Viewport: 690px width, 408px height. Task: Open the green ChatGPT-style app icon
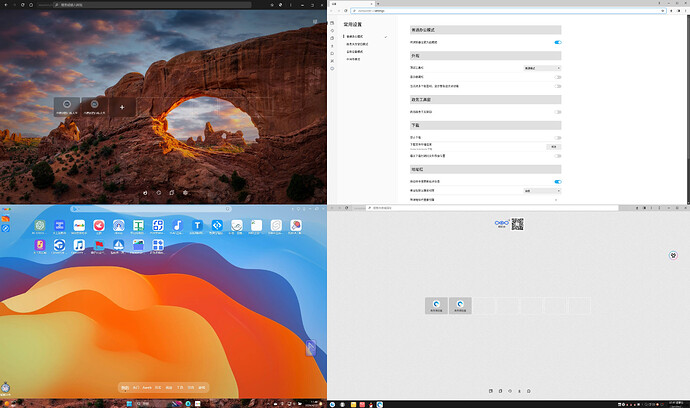pos(40,225)
